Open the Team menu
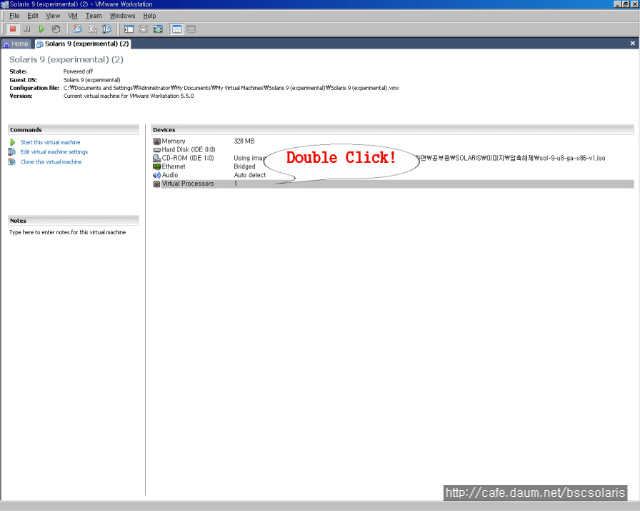 pos(93,16)
